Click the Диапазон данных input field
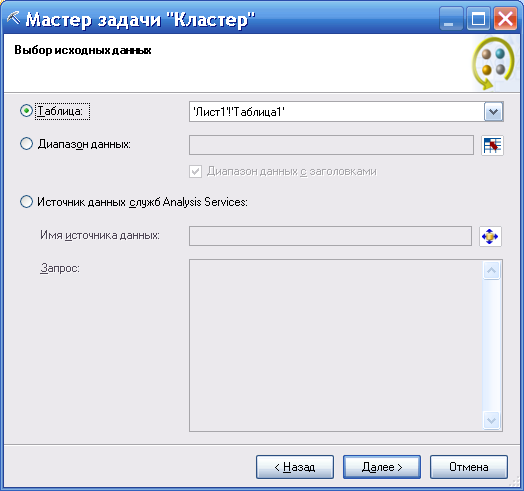524x491 pixels. coord(331,145)
